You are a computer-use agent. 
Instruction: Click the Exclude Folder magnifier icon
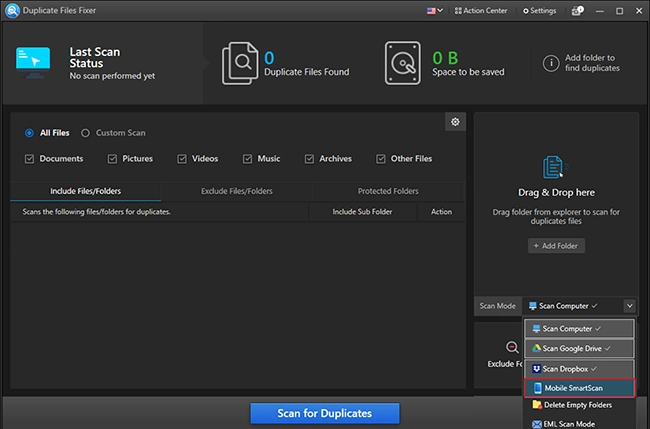pyautogui.click(x=512, y=347)
